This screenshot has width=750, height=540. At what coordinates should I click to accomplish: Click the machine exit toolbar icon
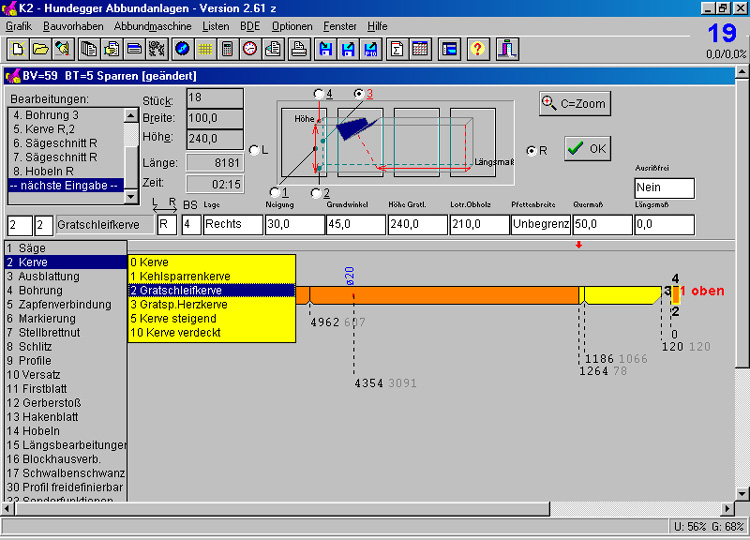tap(507, 49)
